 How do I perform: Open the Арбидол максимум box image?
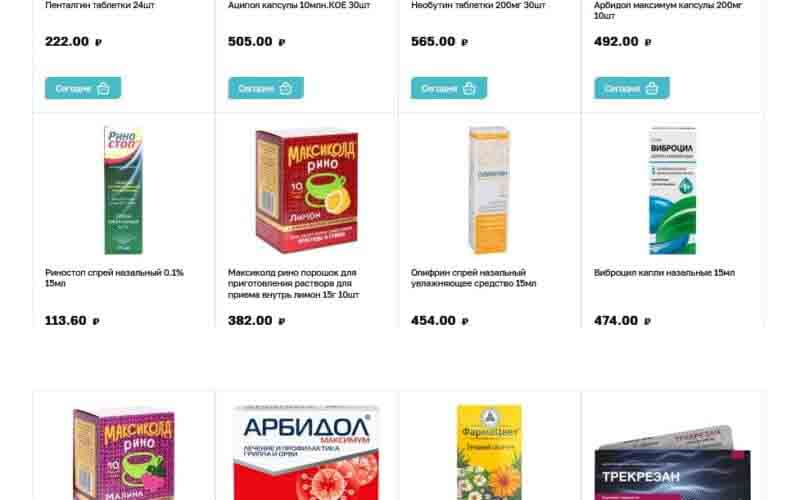(307, 452)
